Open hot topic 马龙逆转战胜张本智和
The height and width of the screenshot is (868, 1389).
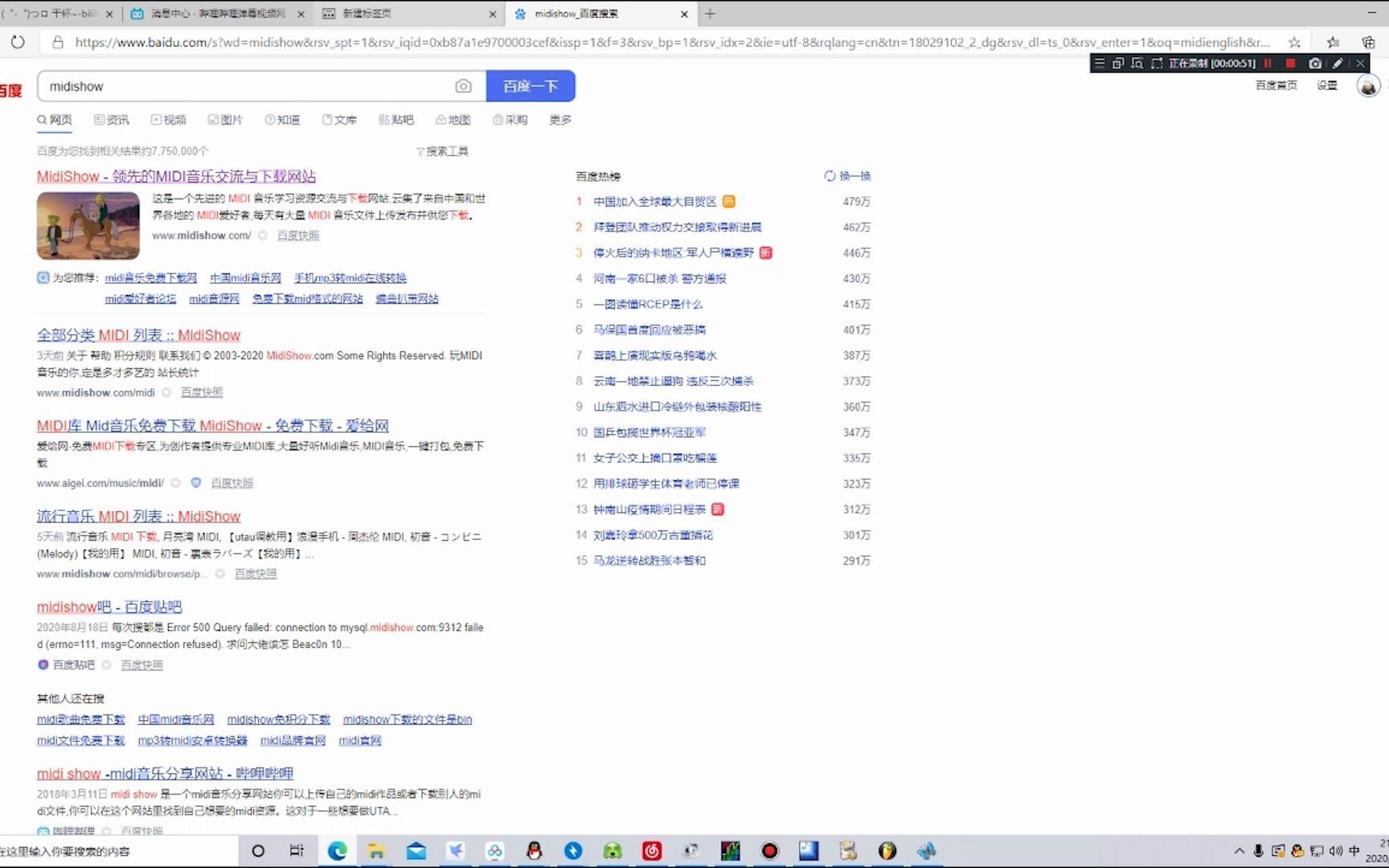[649, 561]
